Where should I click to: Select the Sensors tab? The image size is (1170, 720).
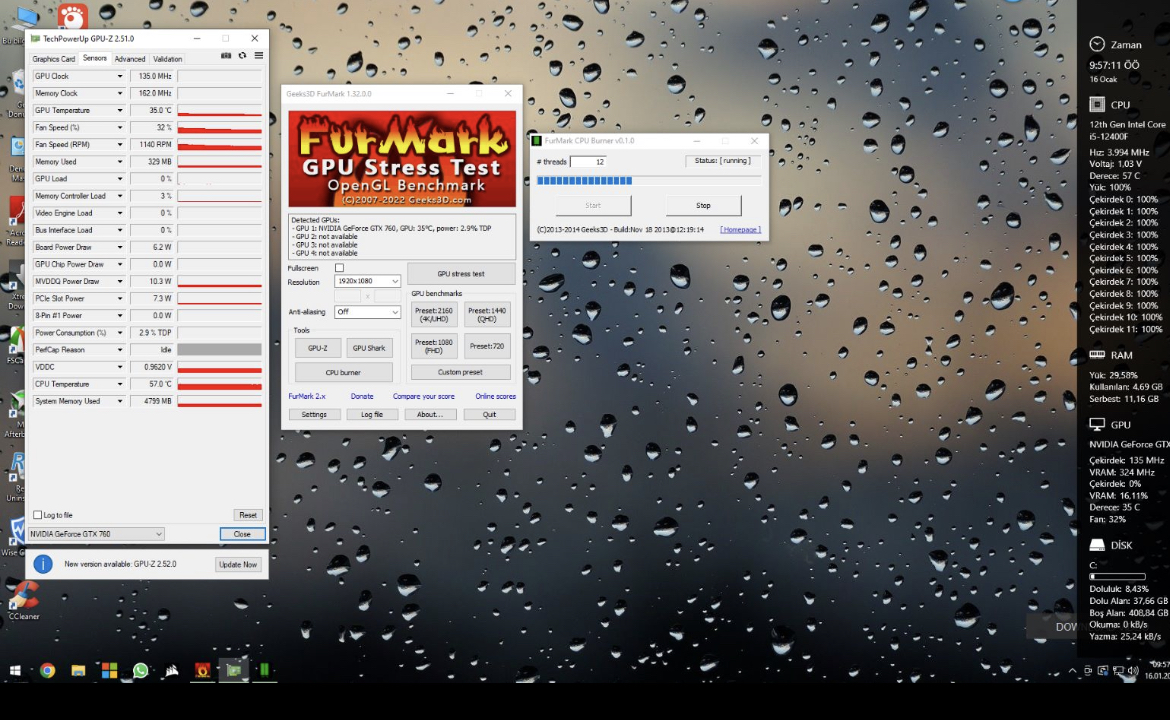tap(95, 58)
